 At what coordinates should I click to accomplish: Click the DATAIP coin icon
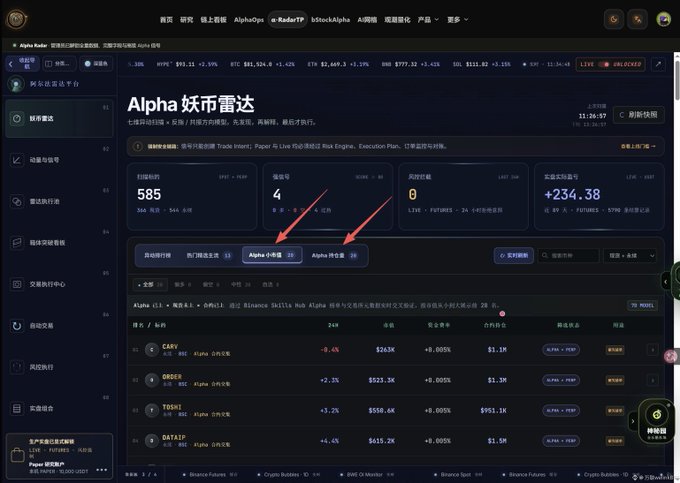pyautogui.click(x=151, y=441)
